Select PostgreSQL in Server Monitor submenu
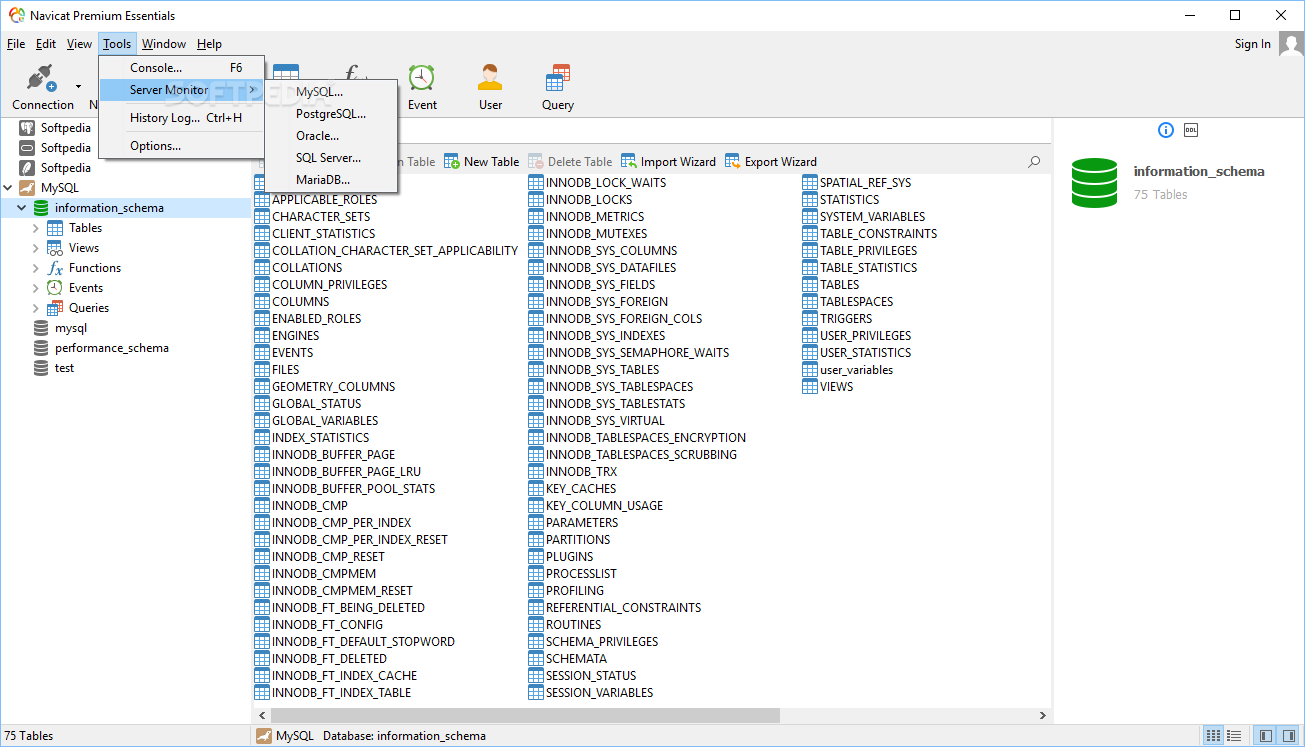1305x747 pixels. tap(331, 114)
